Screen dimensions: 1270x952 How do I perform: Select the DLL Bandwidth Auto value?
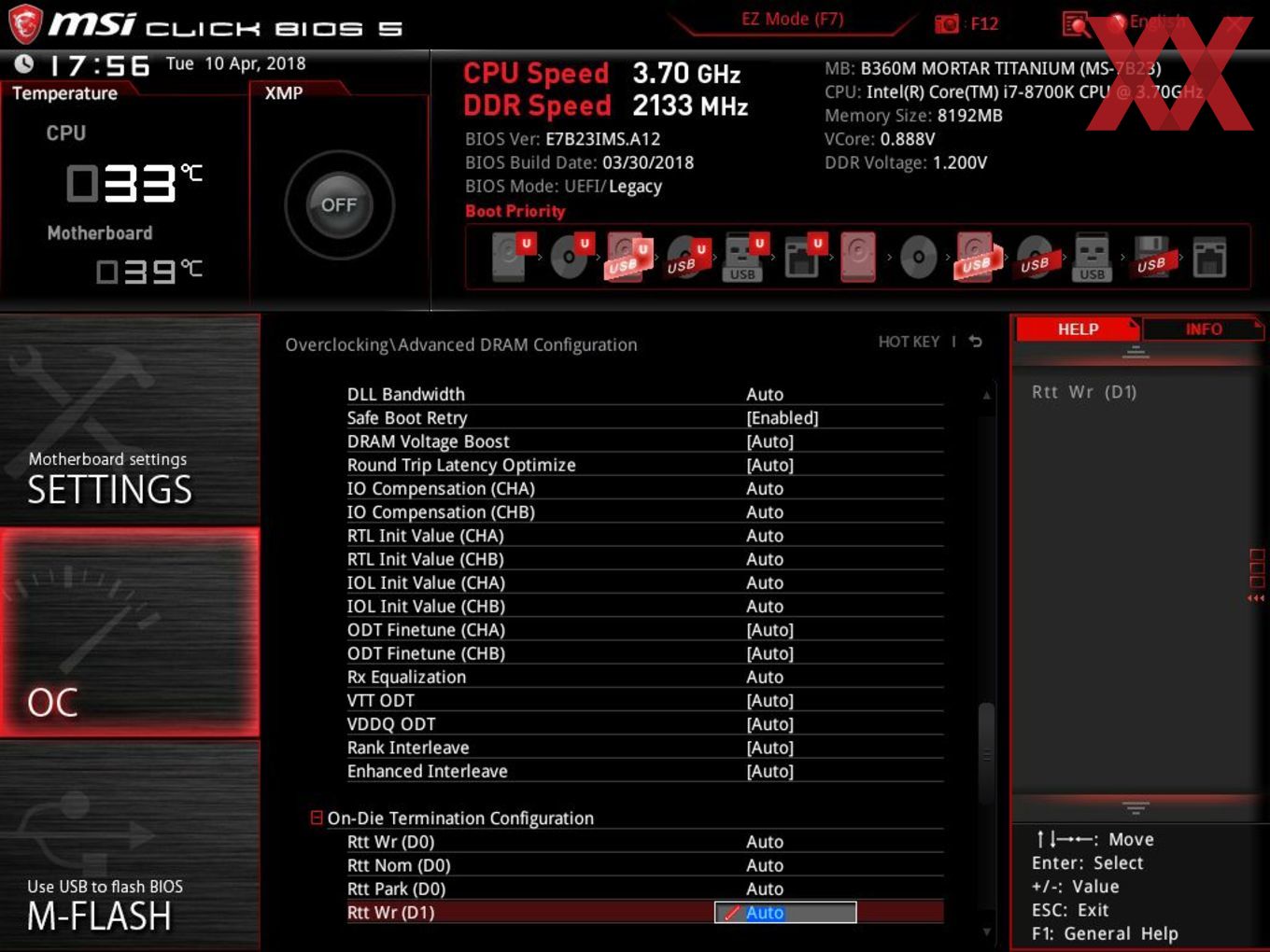pos(765,394)
